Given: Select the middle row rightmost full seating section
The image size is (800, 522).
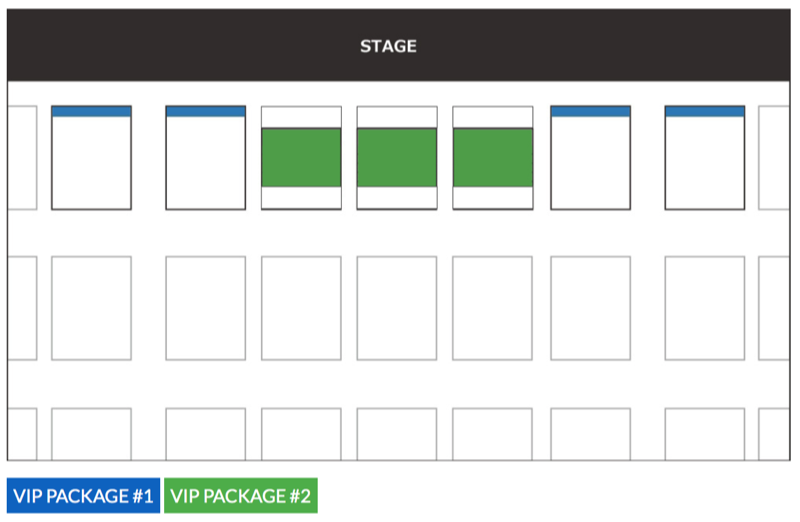Looking at the screenshot, I should [705, 308].
